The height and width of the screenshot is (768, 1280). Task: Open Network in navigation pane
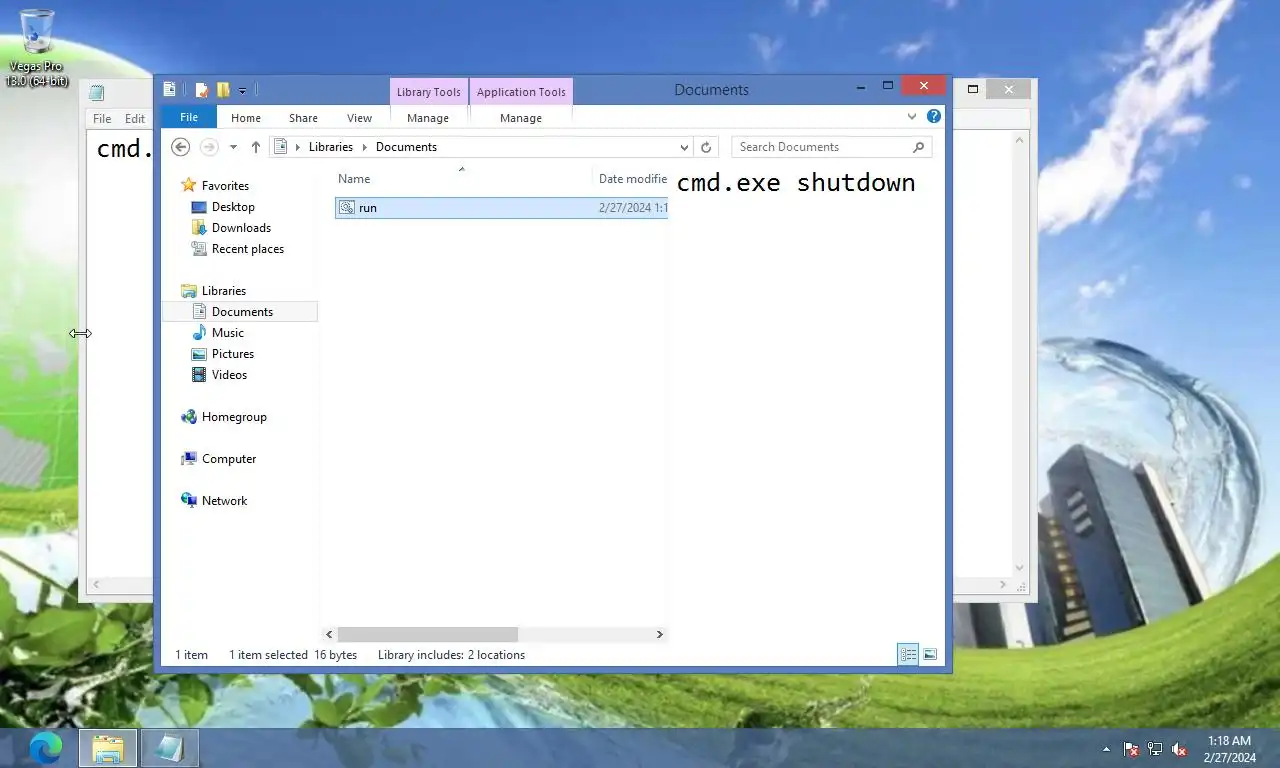click(224, 501)
